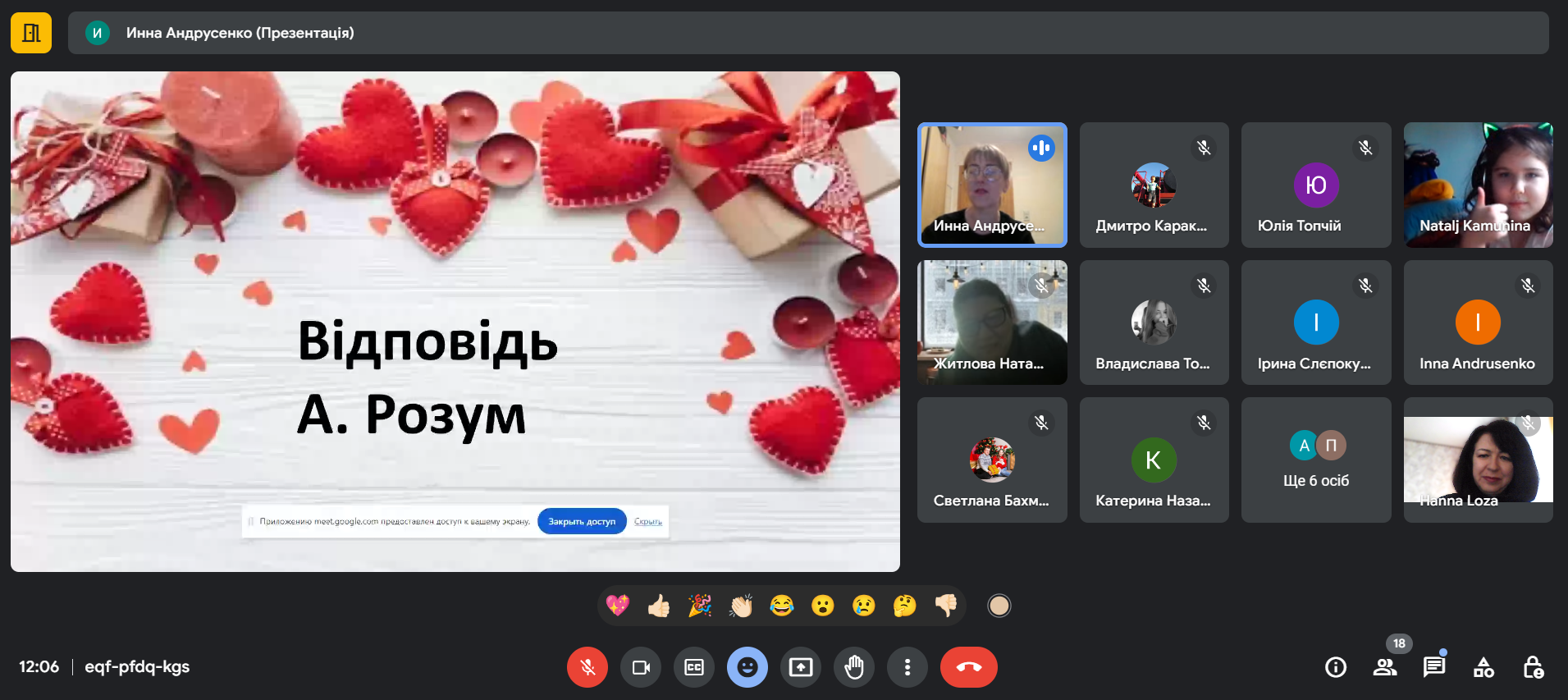Open more options three-dot menu

click(907, 667)
